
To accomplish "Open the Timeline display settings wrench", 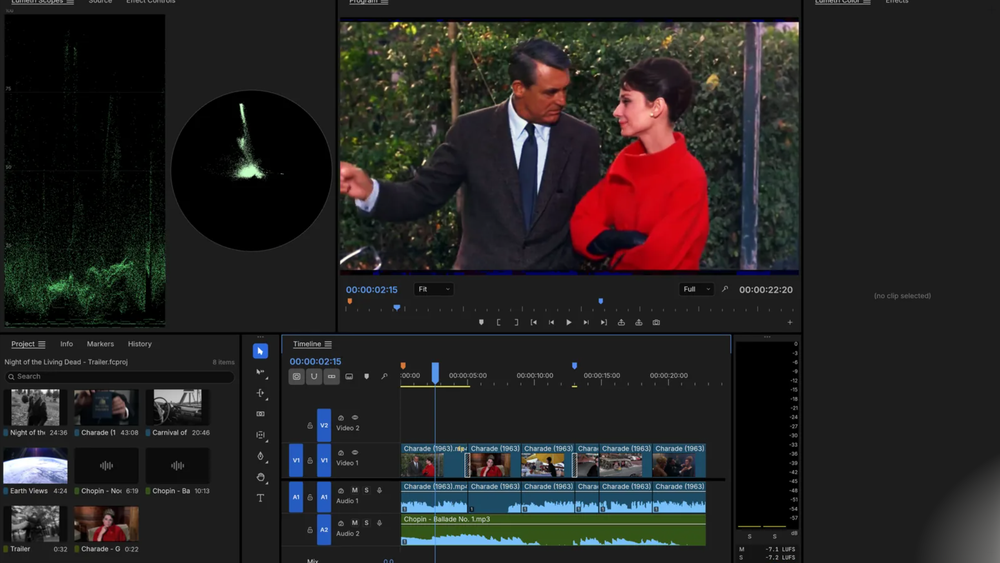I will coord(384,377).
